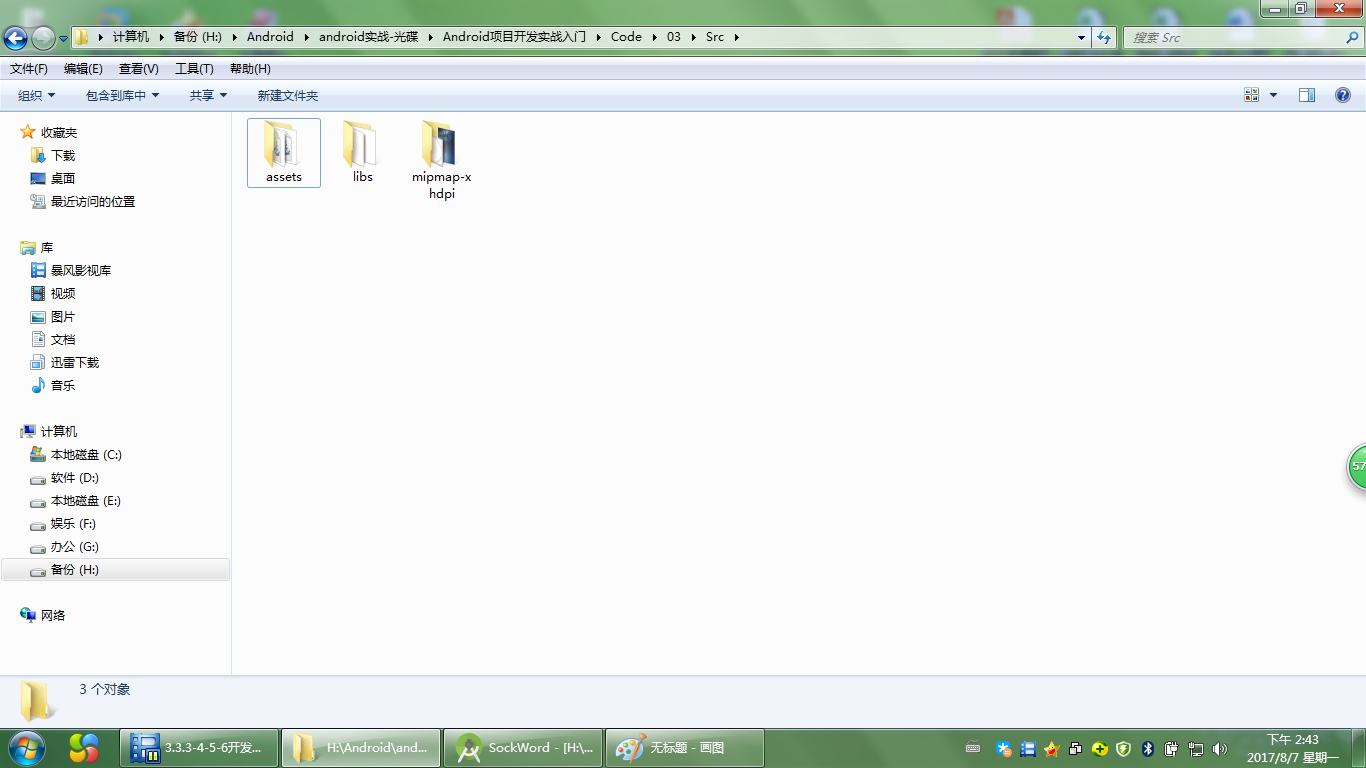Toggle the preview pane icon
This screenshot has height=768, width=1366.
(x=1307, y=95)
